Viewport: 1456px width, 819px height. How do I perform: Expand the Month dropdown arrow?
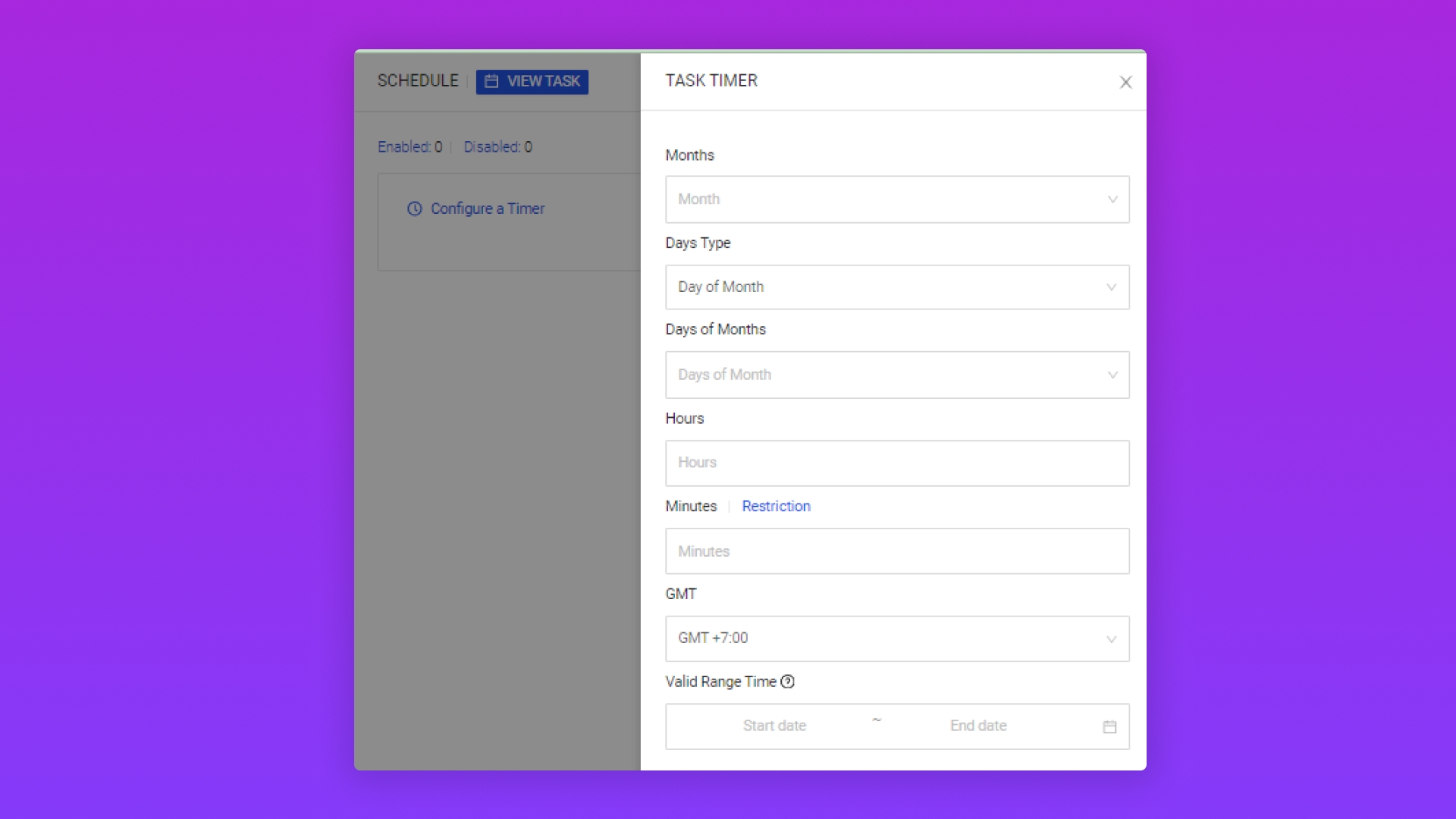[1112, 199]
